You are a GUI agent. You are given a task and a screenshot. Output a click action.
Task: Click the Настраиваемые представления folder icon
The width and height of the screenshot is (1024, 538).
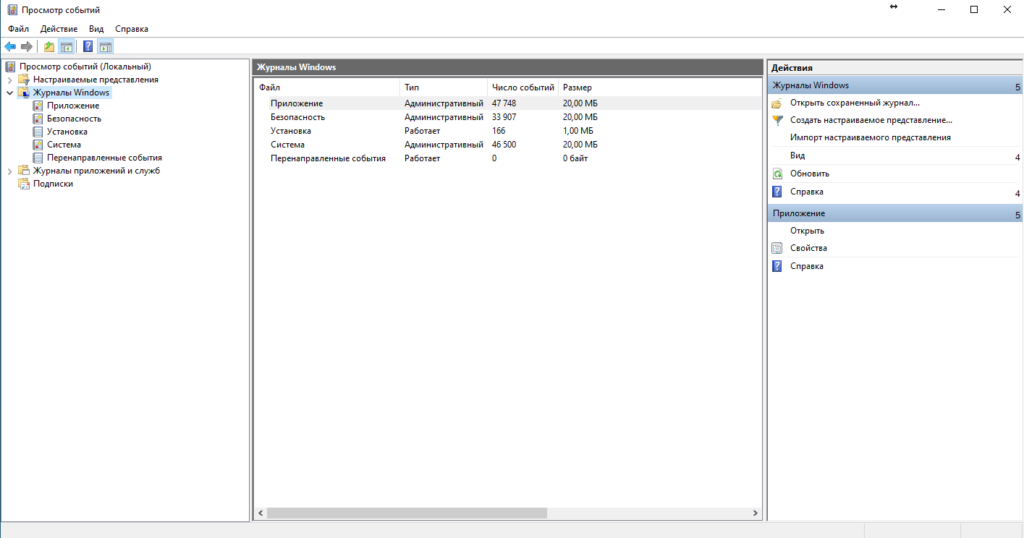(x=24, y=79)
